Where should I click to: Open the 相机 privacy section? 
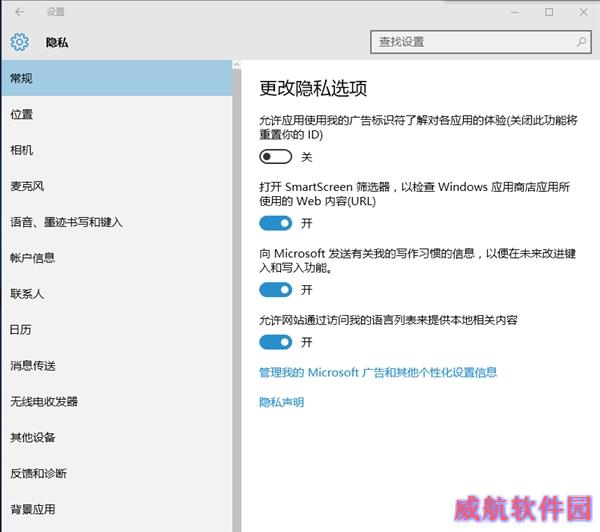coord(117,150)
